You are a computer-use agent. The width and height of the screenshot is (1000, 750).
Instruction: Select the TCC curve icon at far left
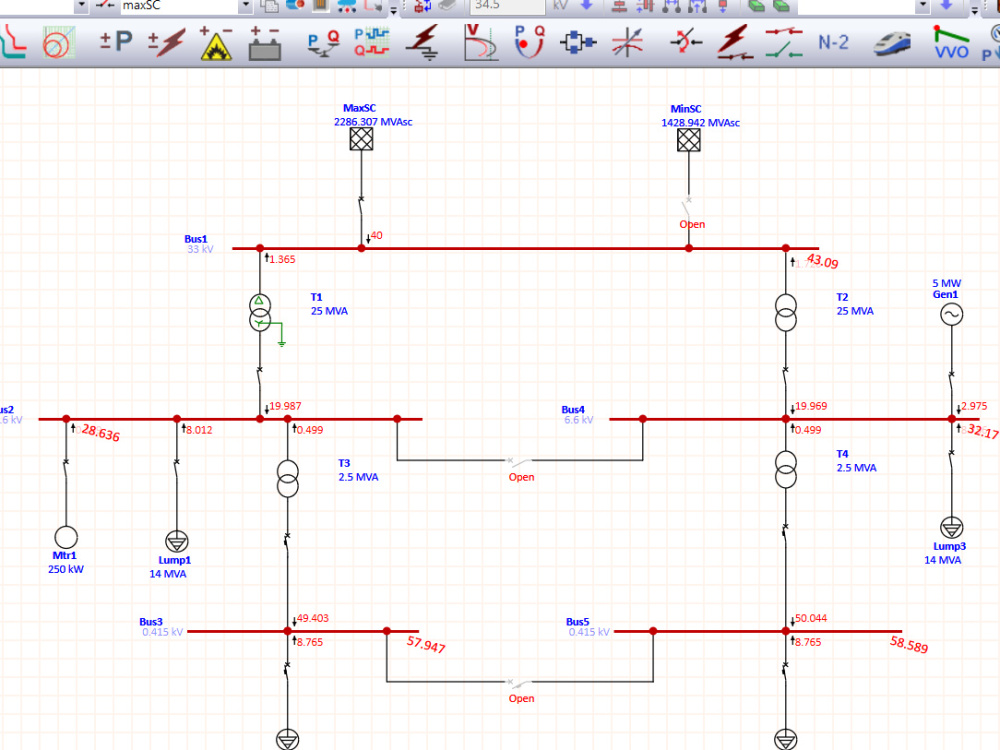(12, 42)
